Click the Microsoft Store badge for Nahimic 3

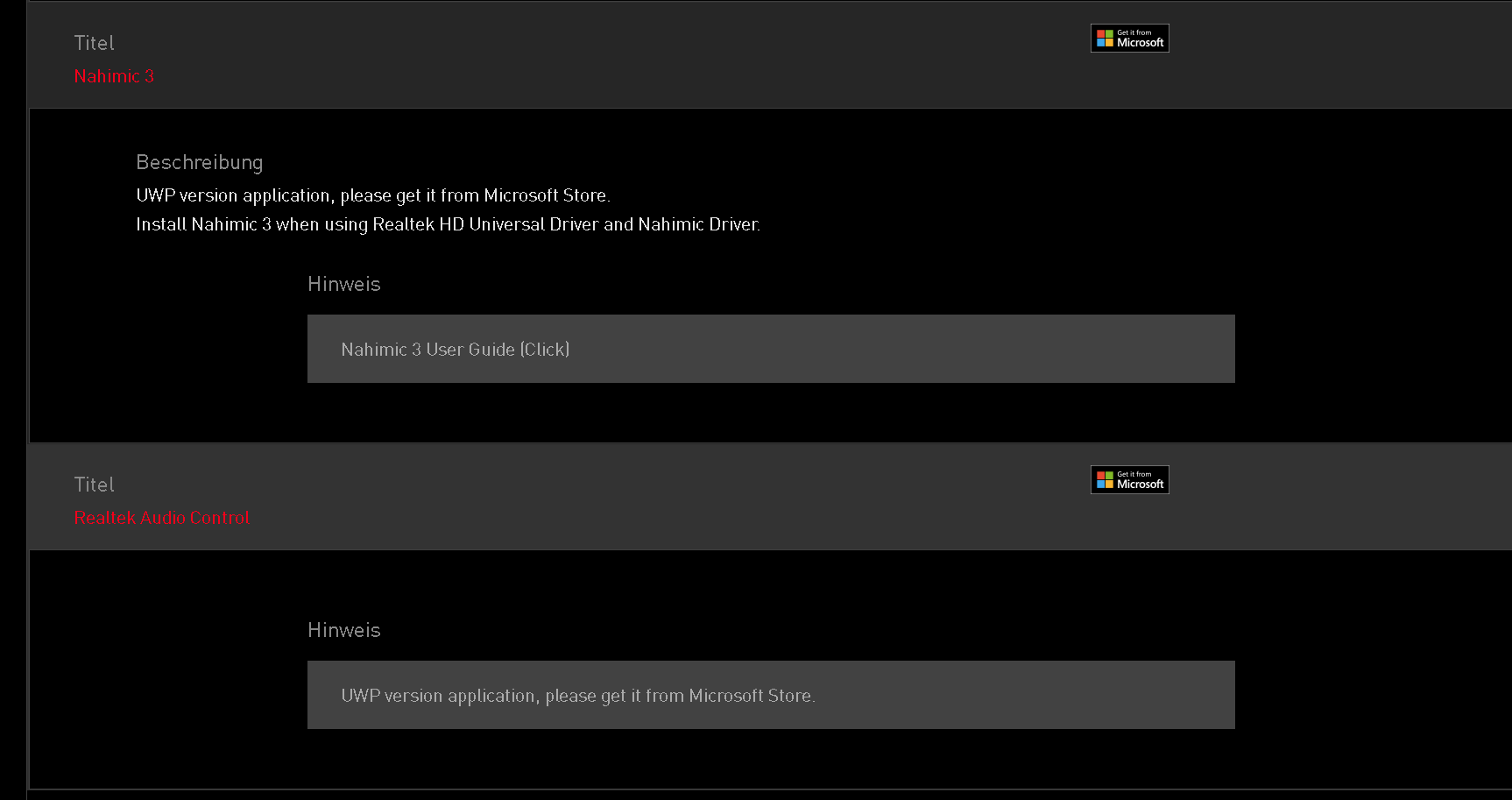pyautogui.click(x=1129, y=39)
